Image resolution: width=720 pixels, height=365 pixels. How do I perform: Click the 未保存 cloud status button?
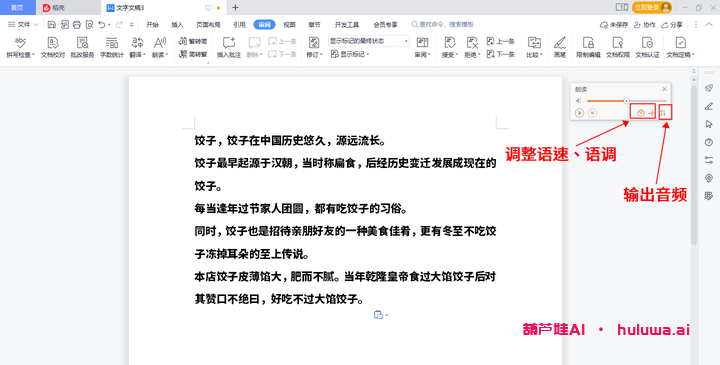614,25
